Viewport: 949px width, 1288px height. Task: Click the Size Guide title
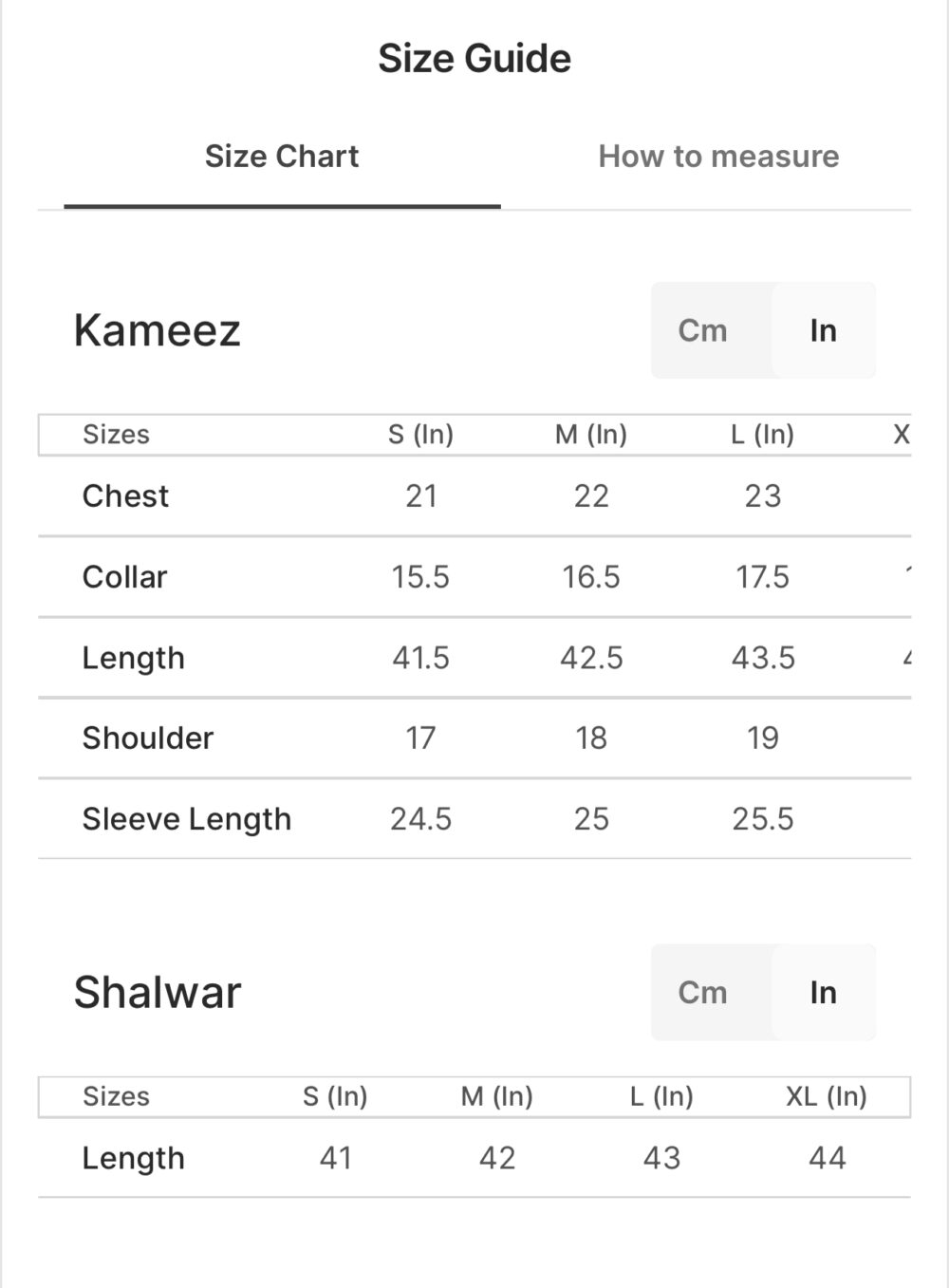(x=474, y=59)
